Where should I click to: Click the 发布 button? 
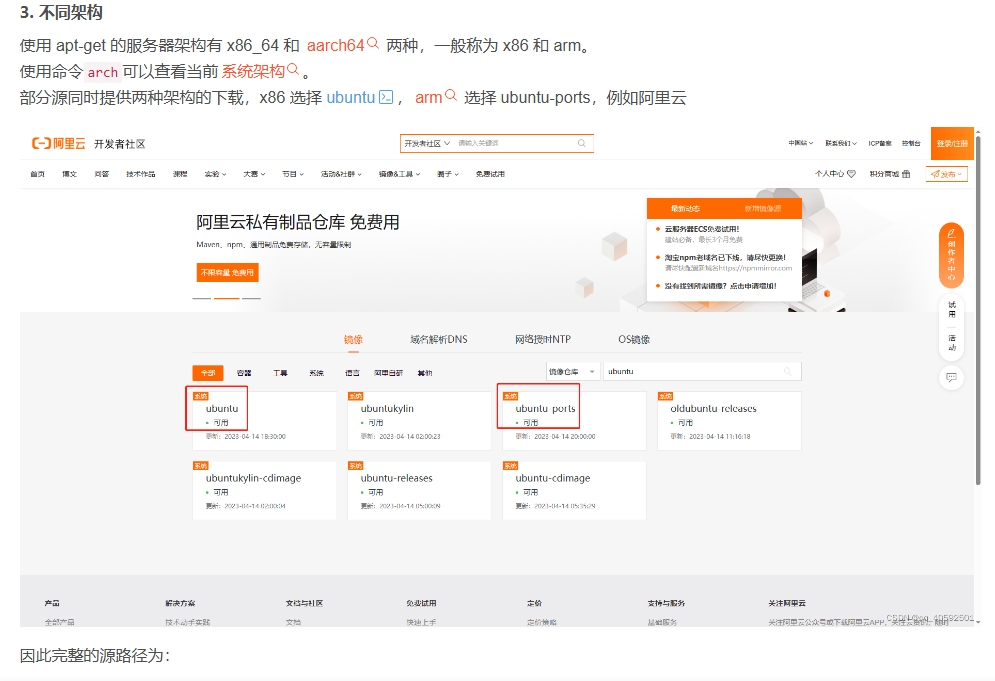tap(947, 174)
